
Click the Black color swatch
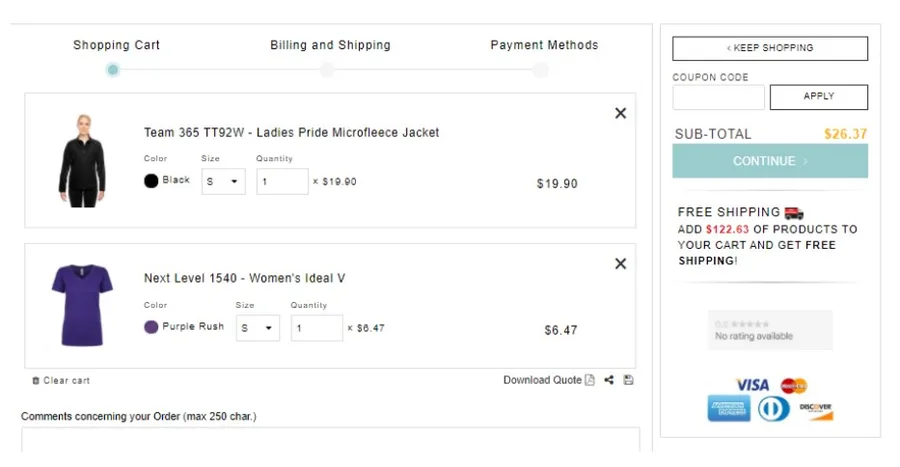pyautogui.click(x=151, y=181)
